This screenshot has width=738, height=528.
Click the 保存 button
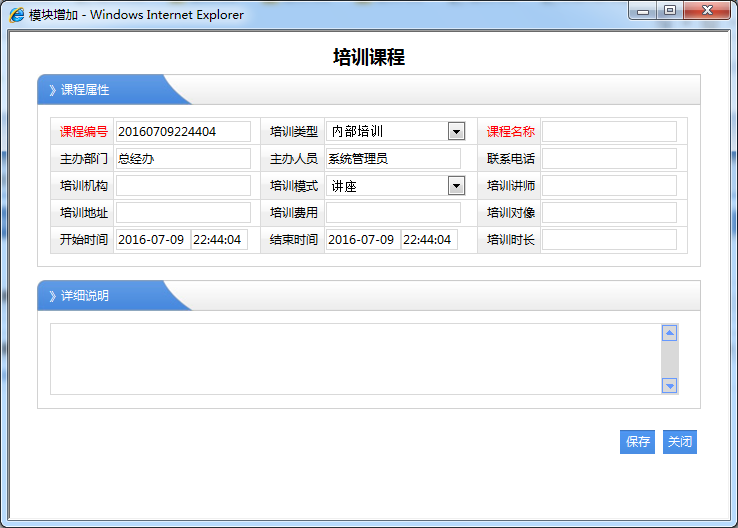pos(637,441)
